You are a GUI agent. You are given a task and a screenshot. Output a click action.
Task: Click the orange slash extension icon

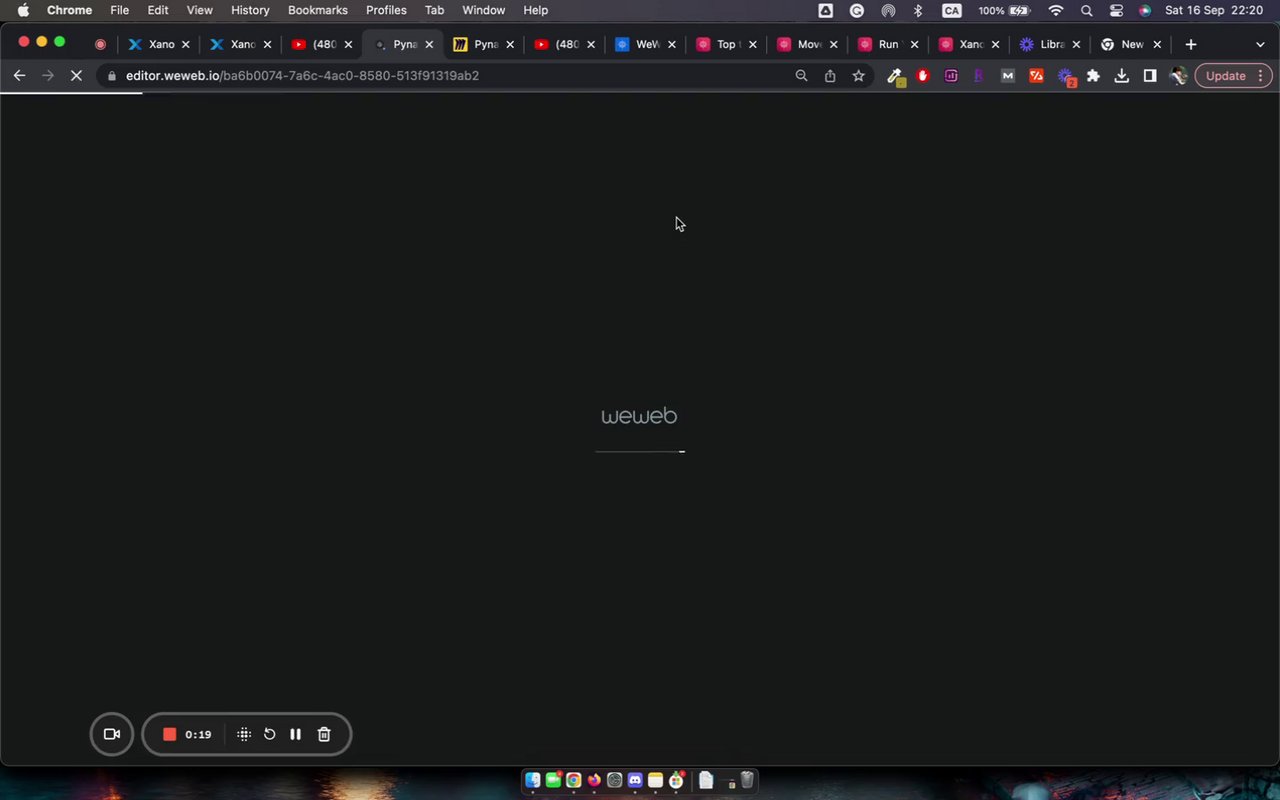coord(1037,75)
